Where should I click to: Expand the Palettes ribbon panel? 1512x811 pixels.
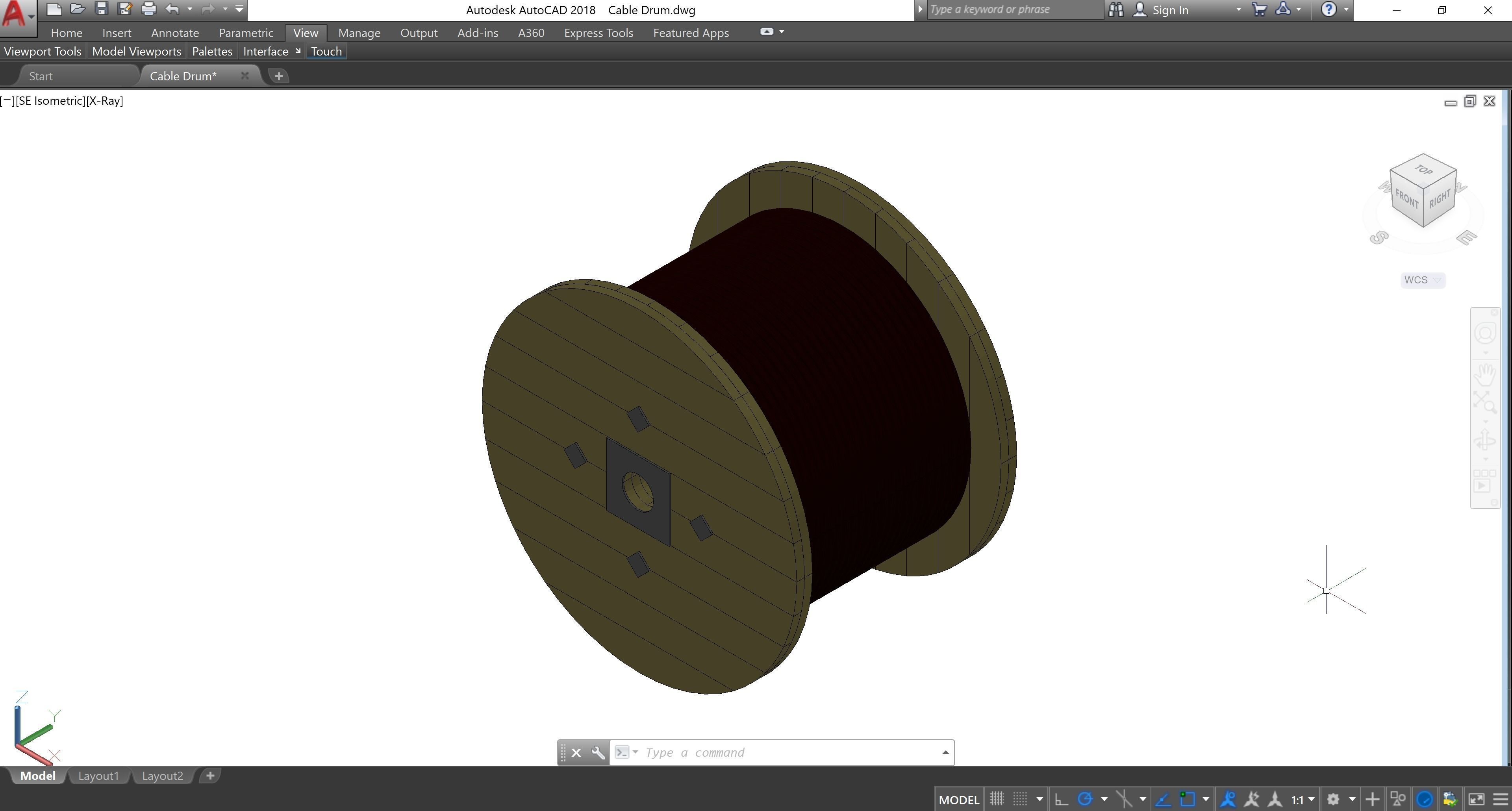click(x=212, y=52)
